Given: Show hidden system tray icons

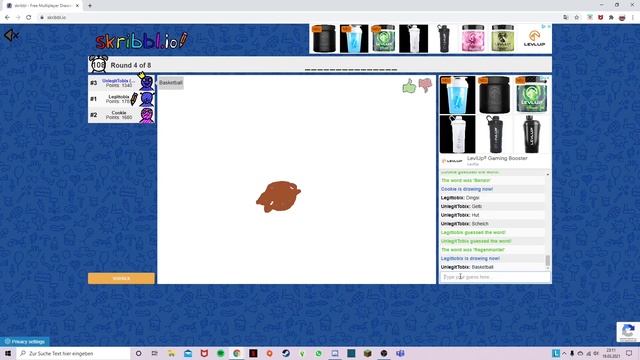Looking at the screenshot, I should 564,353.
